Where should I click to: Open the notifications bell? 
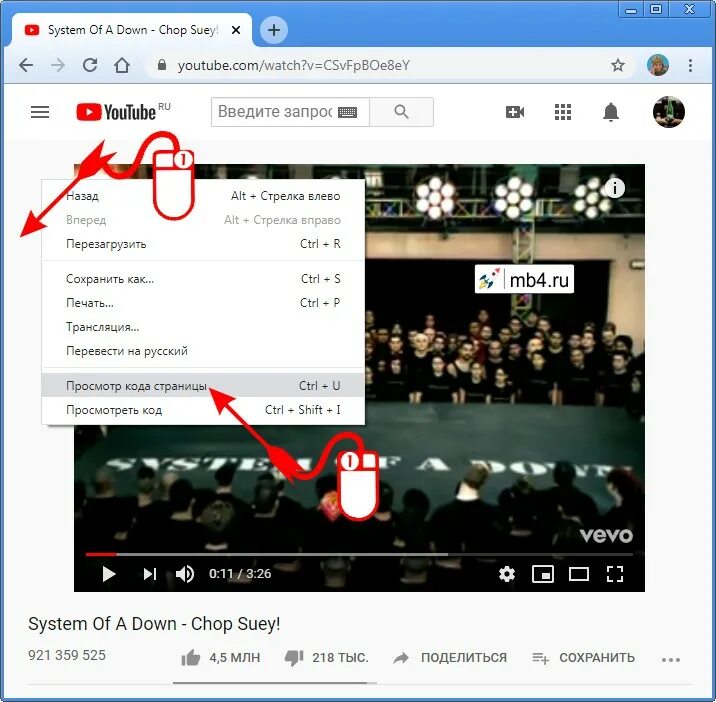[x=611, y=112]
